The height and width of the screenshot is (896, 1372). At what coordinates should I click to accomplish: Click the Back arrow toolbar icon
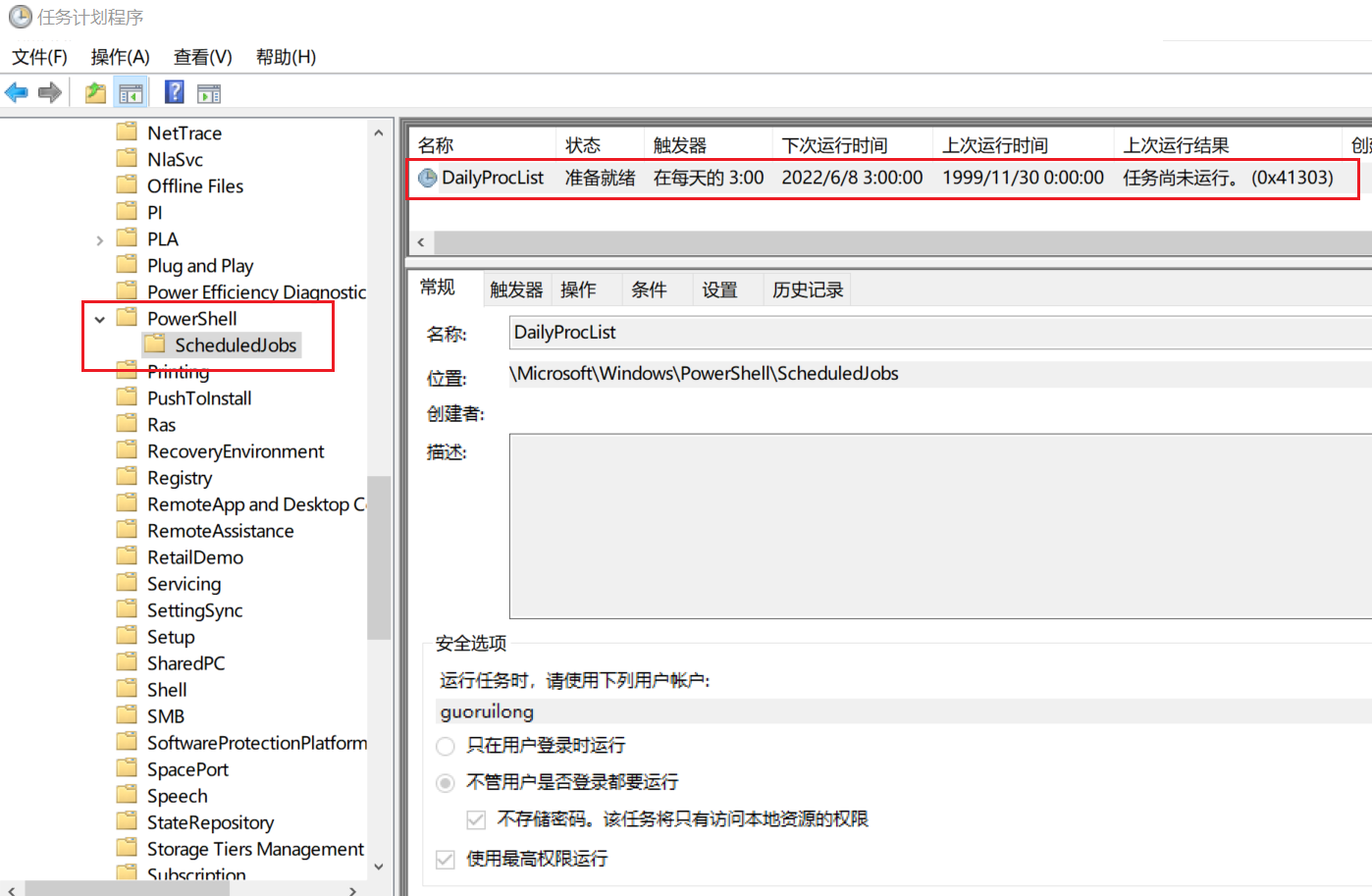point(17,92)
